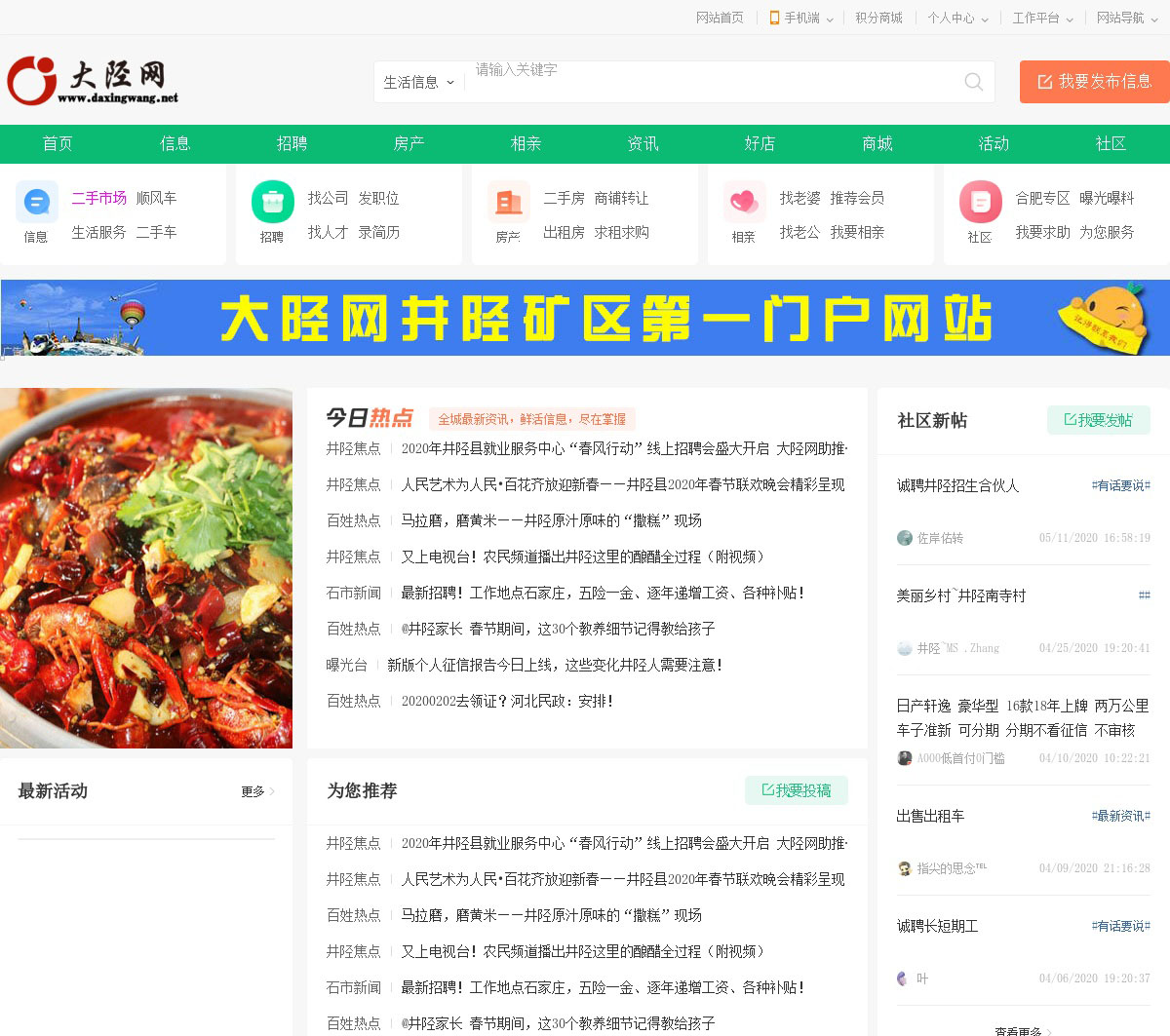Click the 大陉网 site logo
This screenshot has height=1036, width=1170.
coord(93,80)
